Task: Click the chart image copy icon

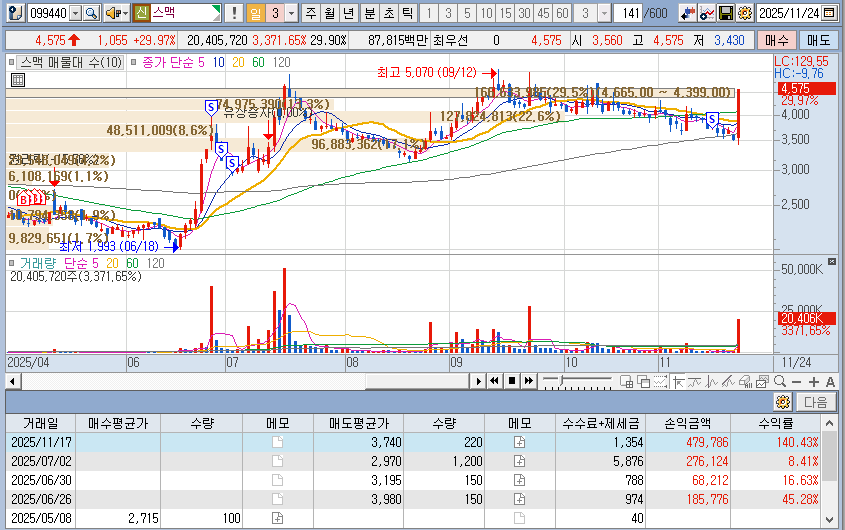Action: [x=762, y=382]
